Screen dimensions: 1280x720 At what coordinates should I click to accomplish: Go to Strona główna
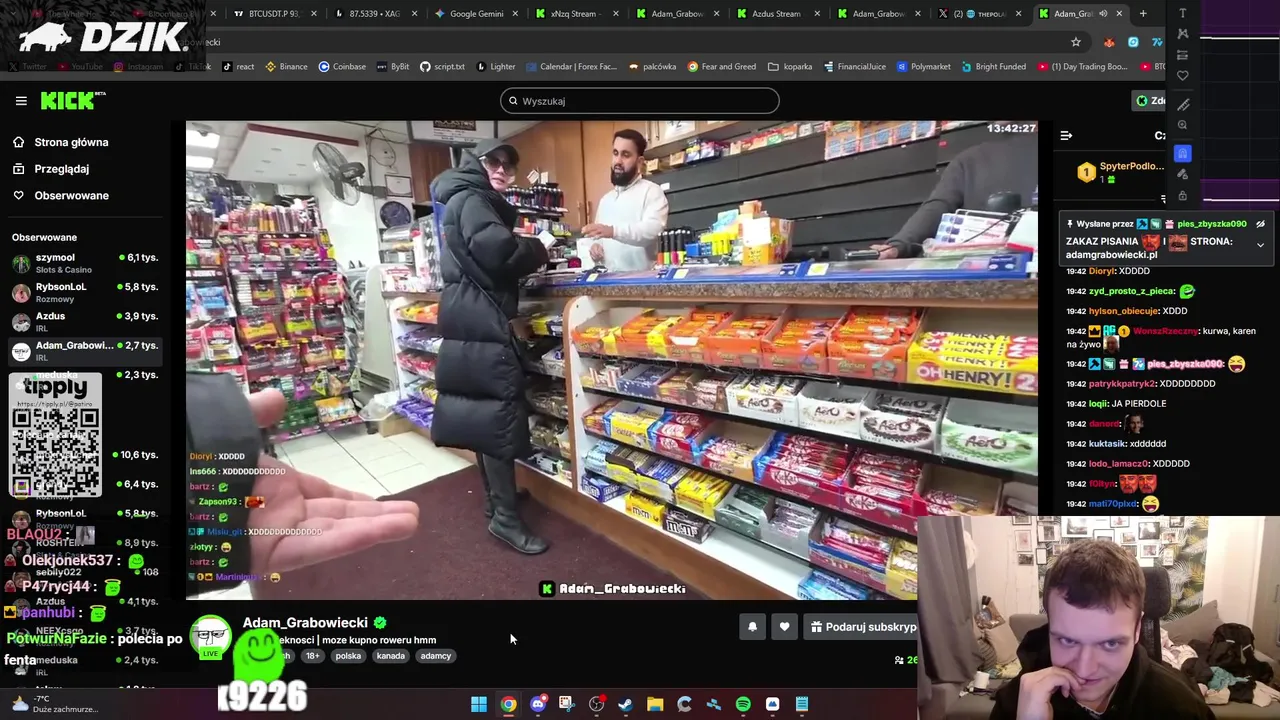coord(71,142)
